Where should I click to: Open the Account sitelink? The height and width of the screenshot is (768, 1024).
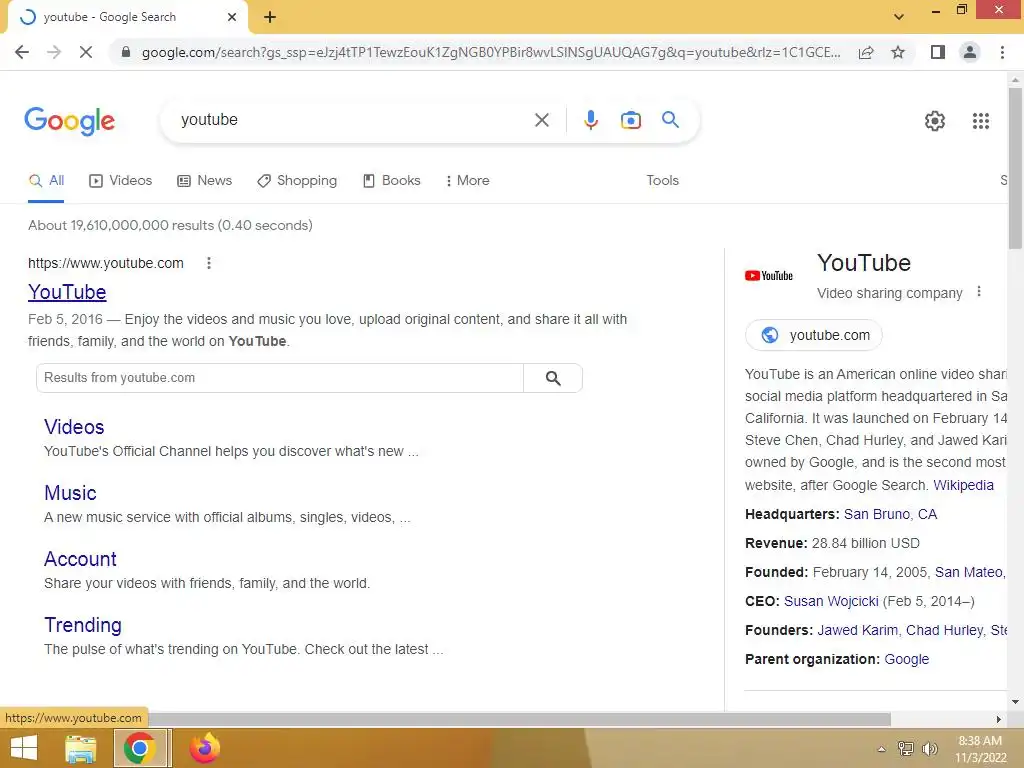click(80, 559)
